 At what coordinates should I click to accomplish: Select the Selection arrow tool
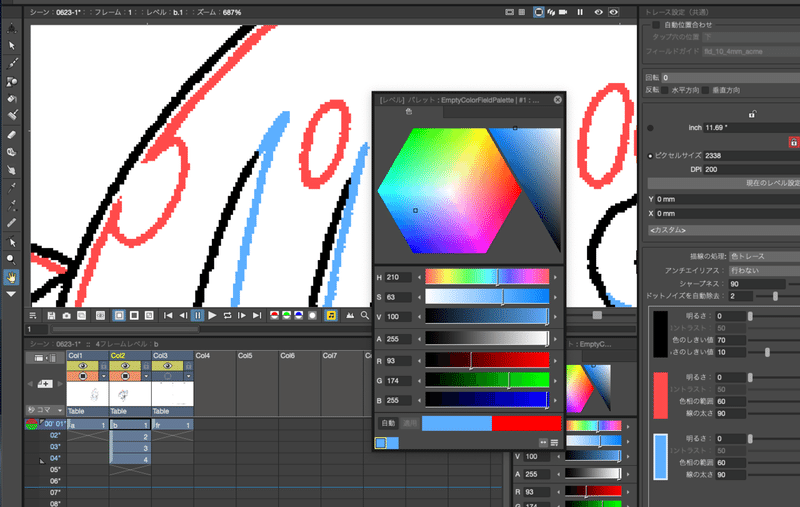point(11,46)
